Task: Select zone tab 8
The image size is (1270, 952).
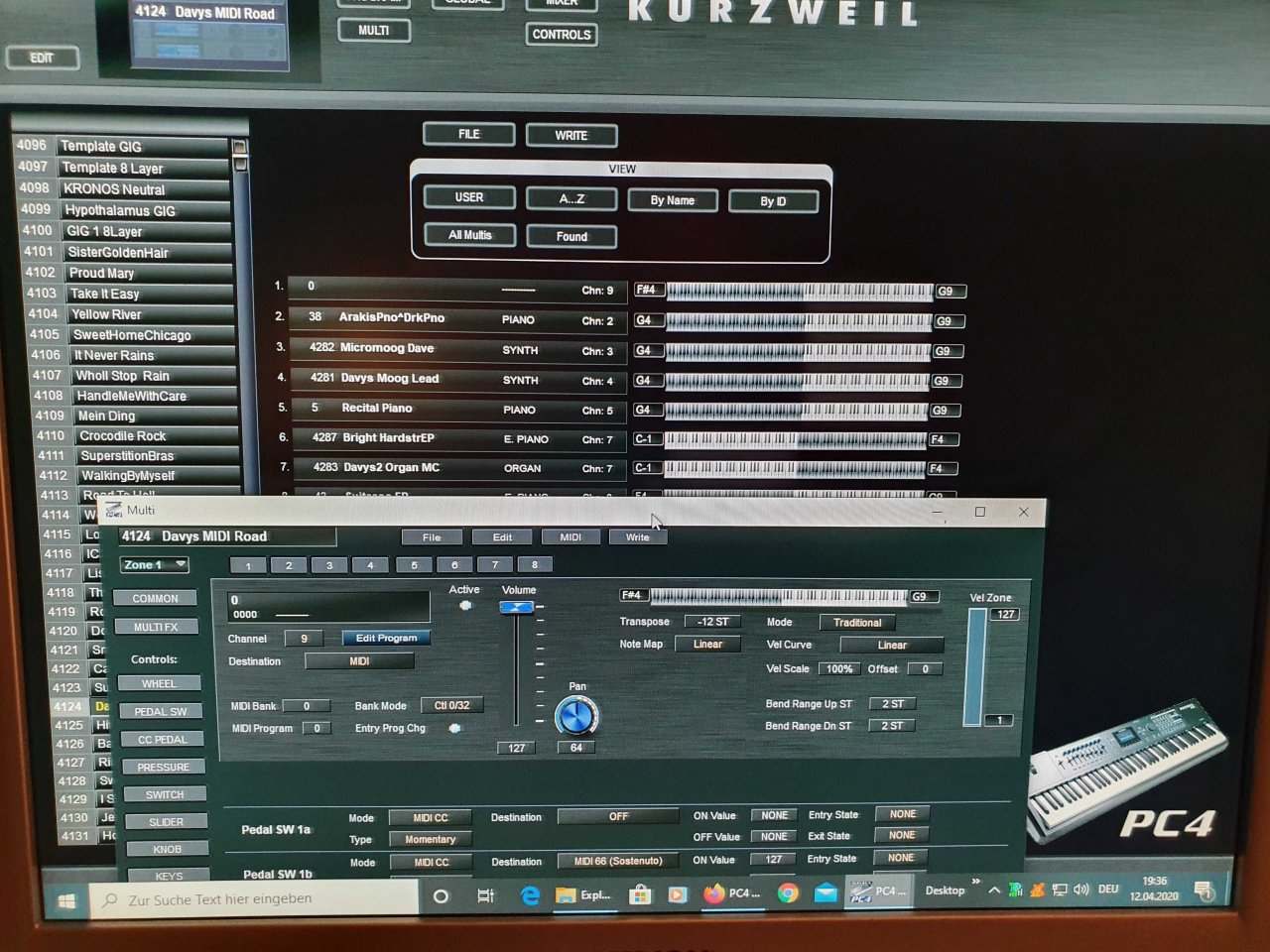Action: tap(534, 565)
